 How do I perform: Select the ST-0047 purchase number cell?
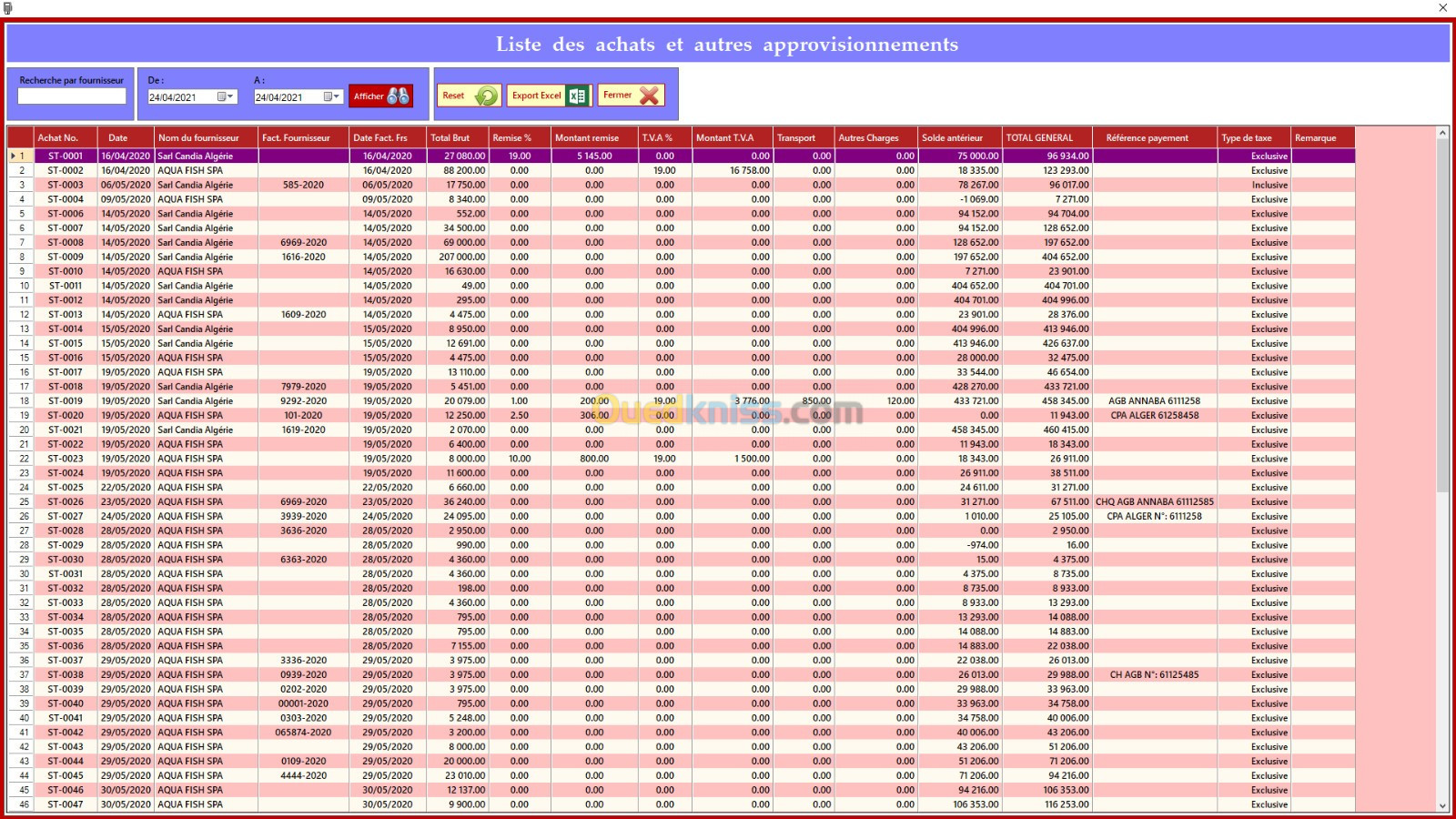coord(66,804)
